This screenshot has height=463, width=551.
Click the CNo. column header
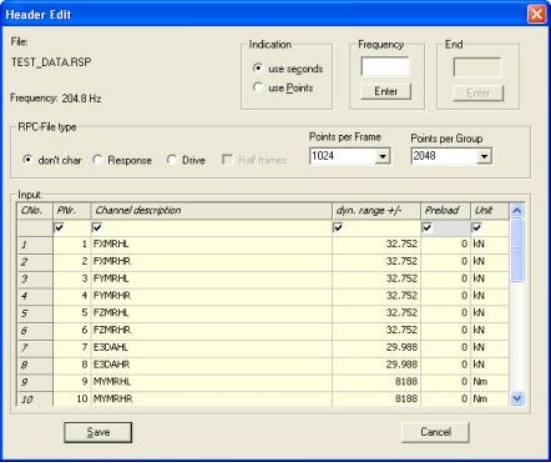tap(35, 210)
